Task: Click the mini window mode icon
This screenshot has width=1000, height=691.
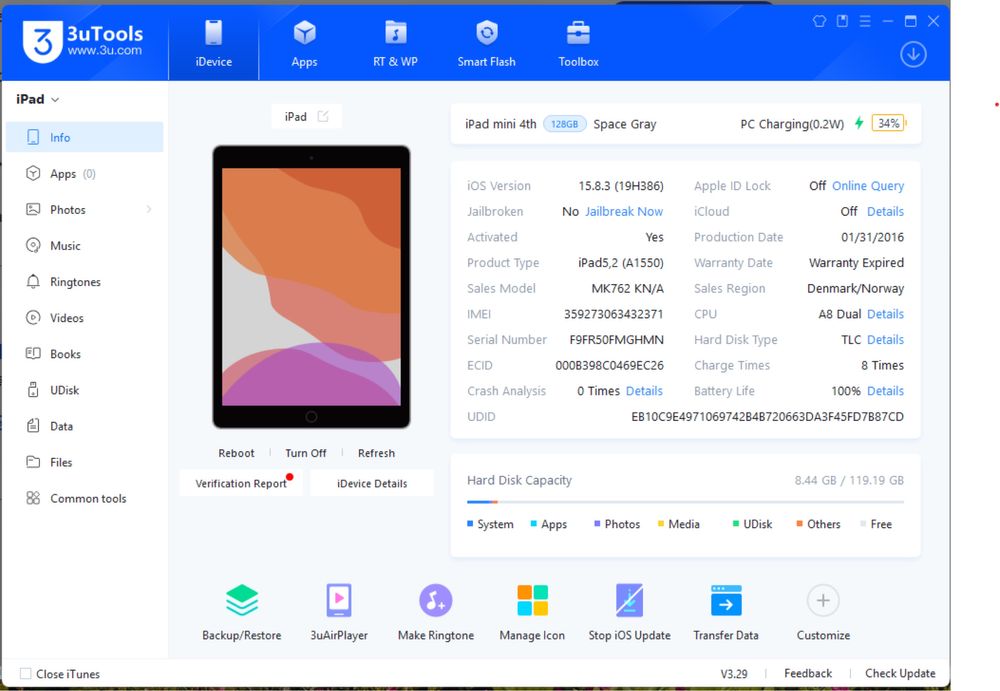Action: coord(842,21)
